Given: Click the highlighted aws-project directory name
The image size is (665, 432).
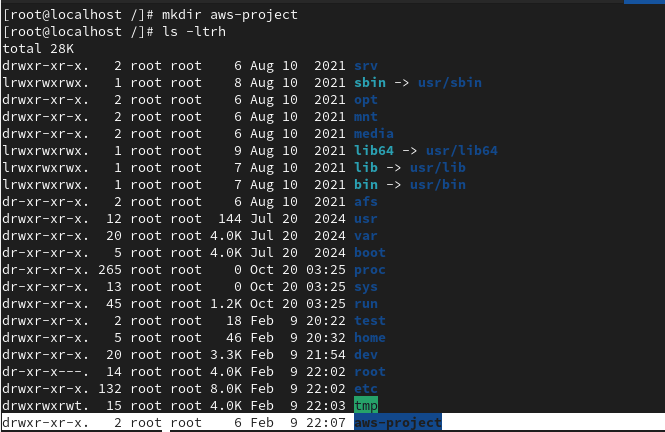Looking at the screenshot, I should pos(398,423).
